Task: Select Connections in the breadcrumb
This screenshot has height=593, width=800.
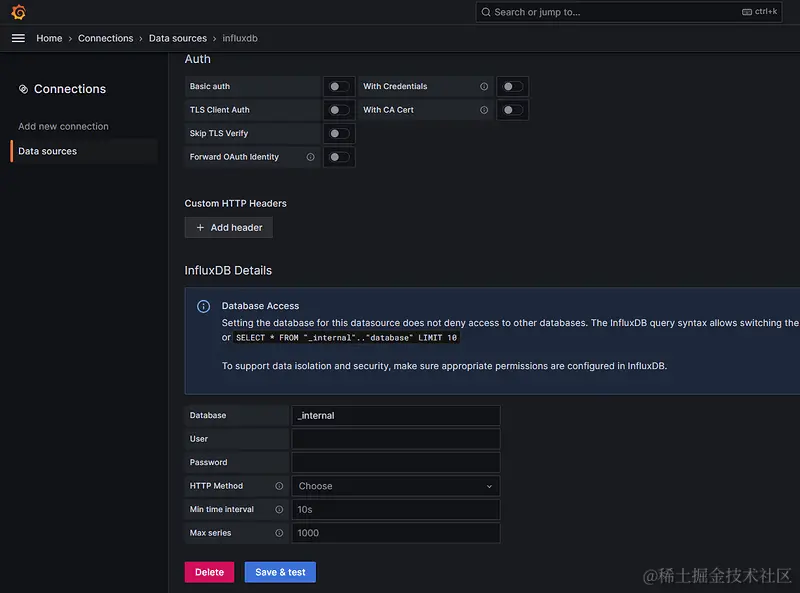Action: (105, 38)
